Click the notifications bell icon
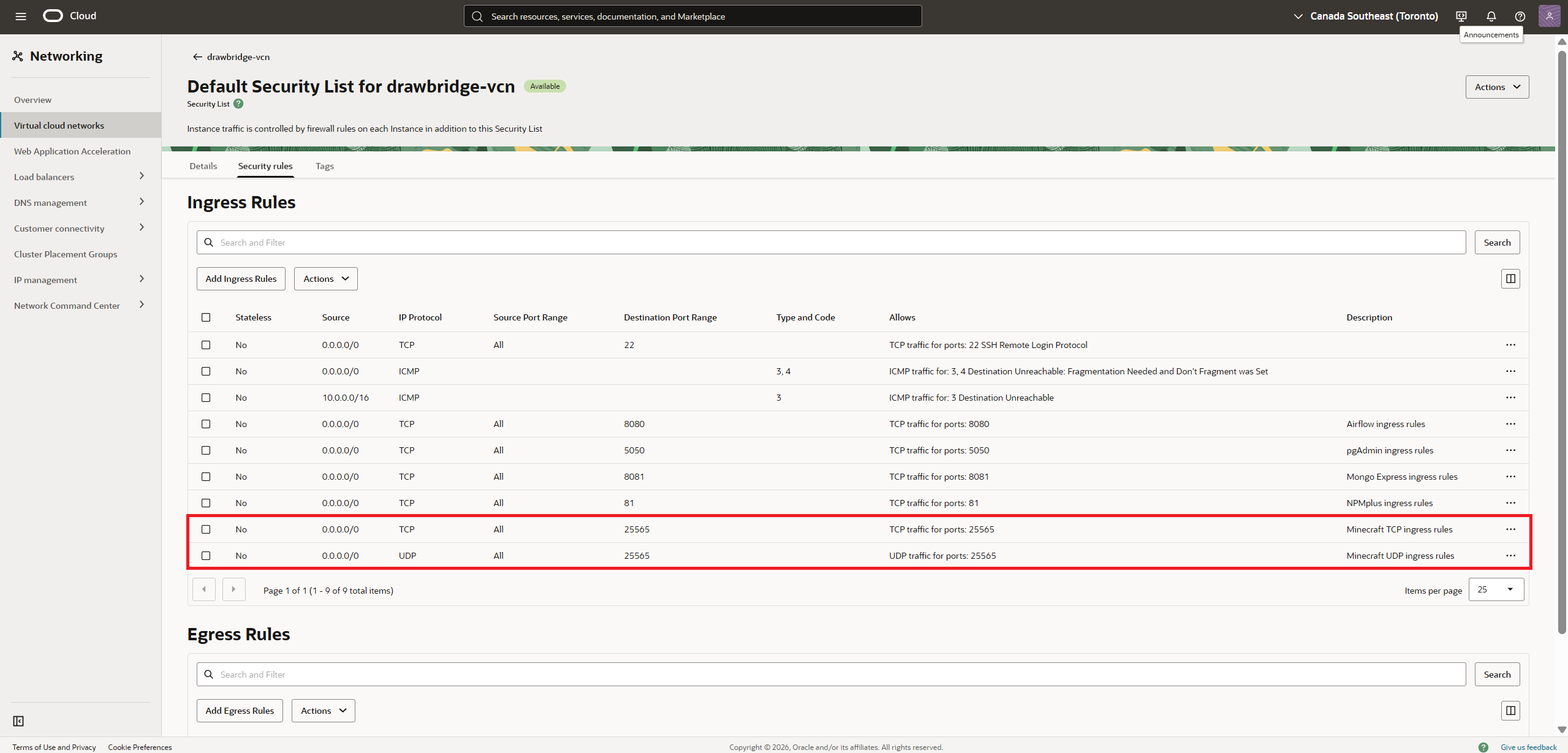This screenshot has height=753, width=1568. pyautogui.click(x=1491, y=17)
